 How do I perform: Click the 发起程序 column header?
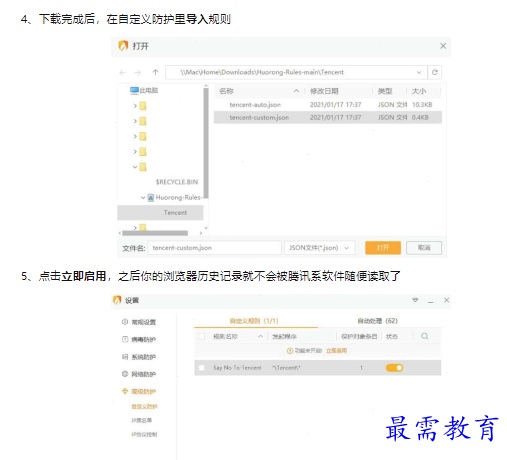(x=284, y=336)
